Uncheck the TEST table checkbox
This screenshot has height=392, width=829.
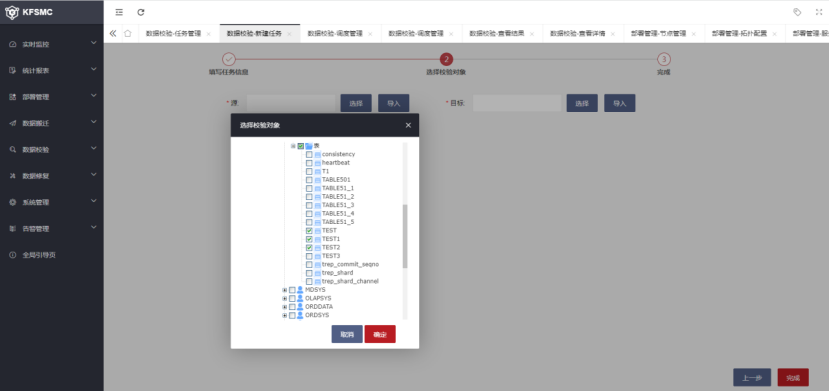pos(309,231)
